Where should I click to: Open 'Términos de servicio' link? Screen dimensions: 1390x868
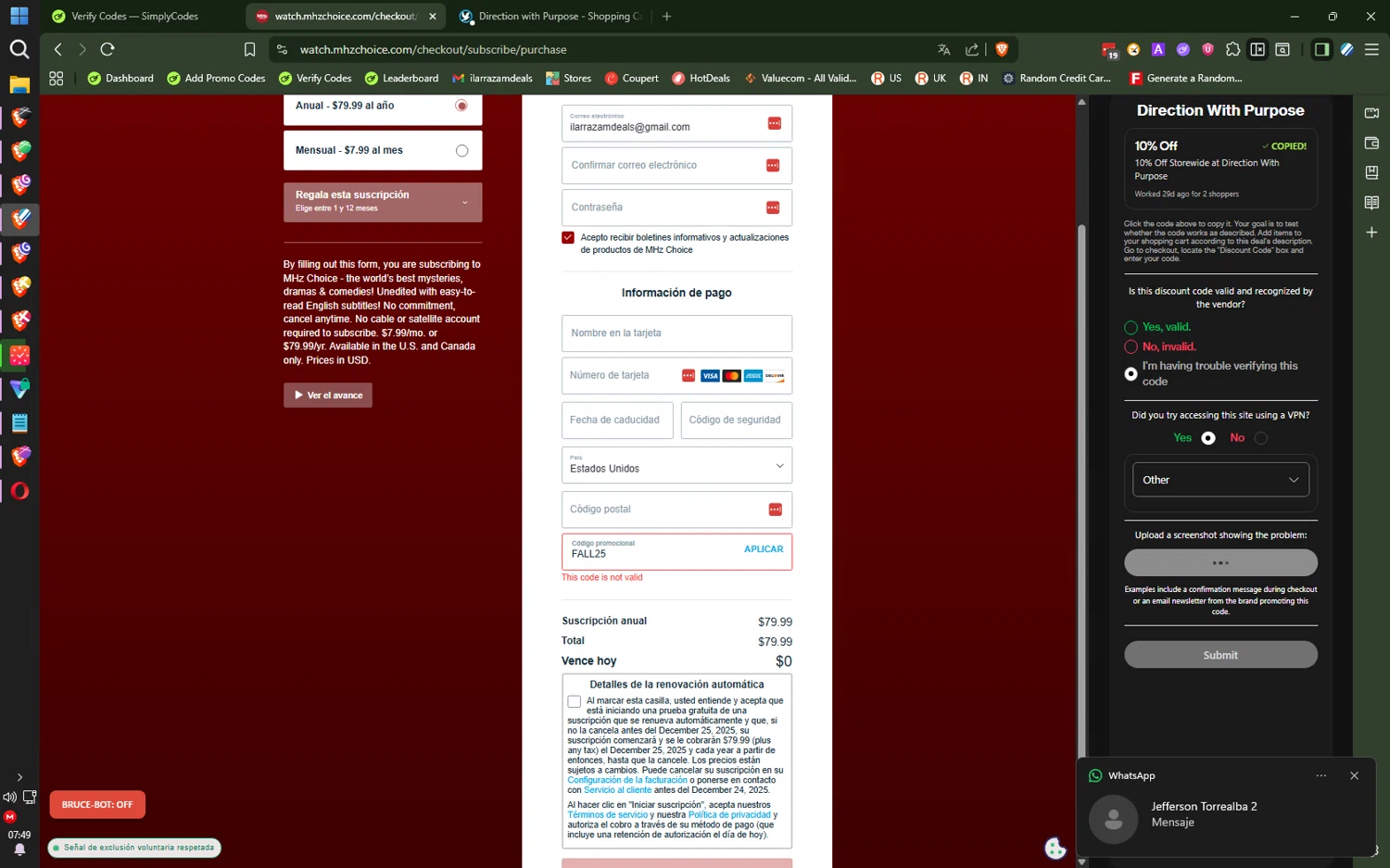[x=608, y=815]
